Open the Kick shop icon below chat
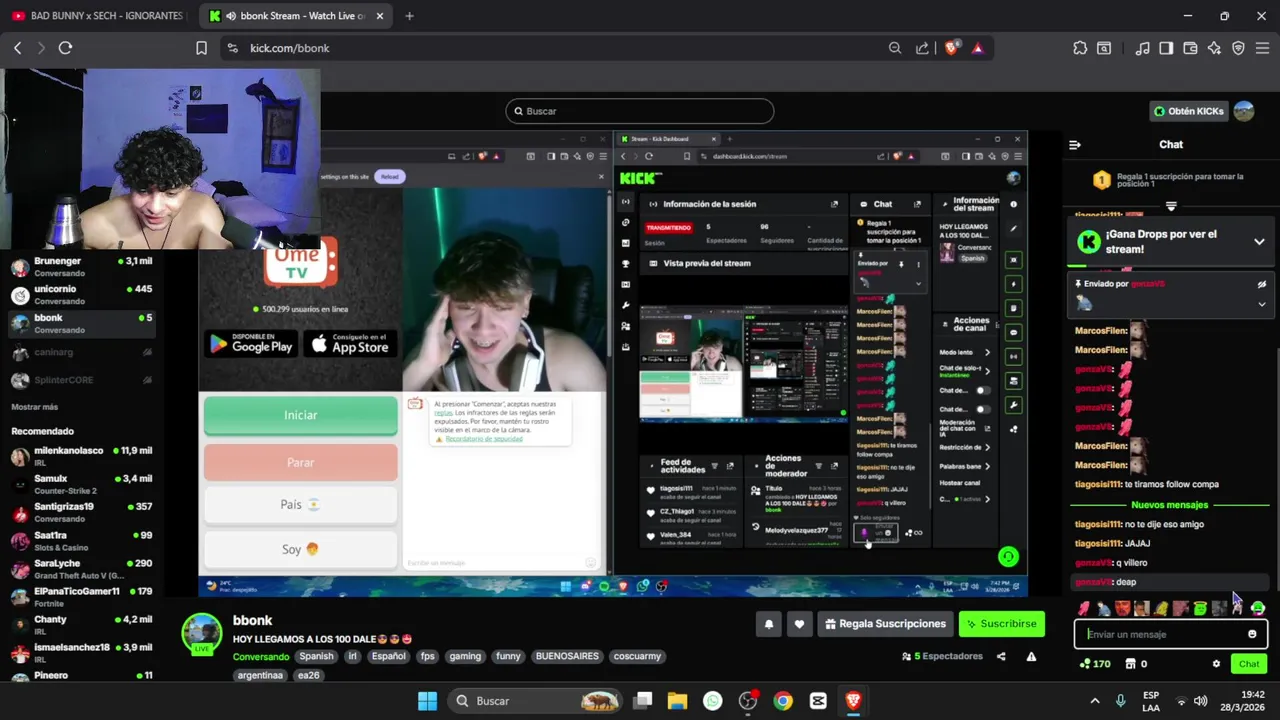The width and height of the screenshot is (1280, 720). 1130,664
